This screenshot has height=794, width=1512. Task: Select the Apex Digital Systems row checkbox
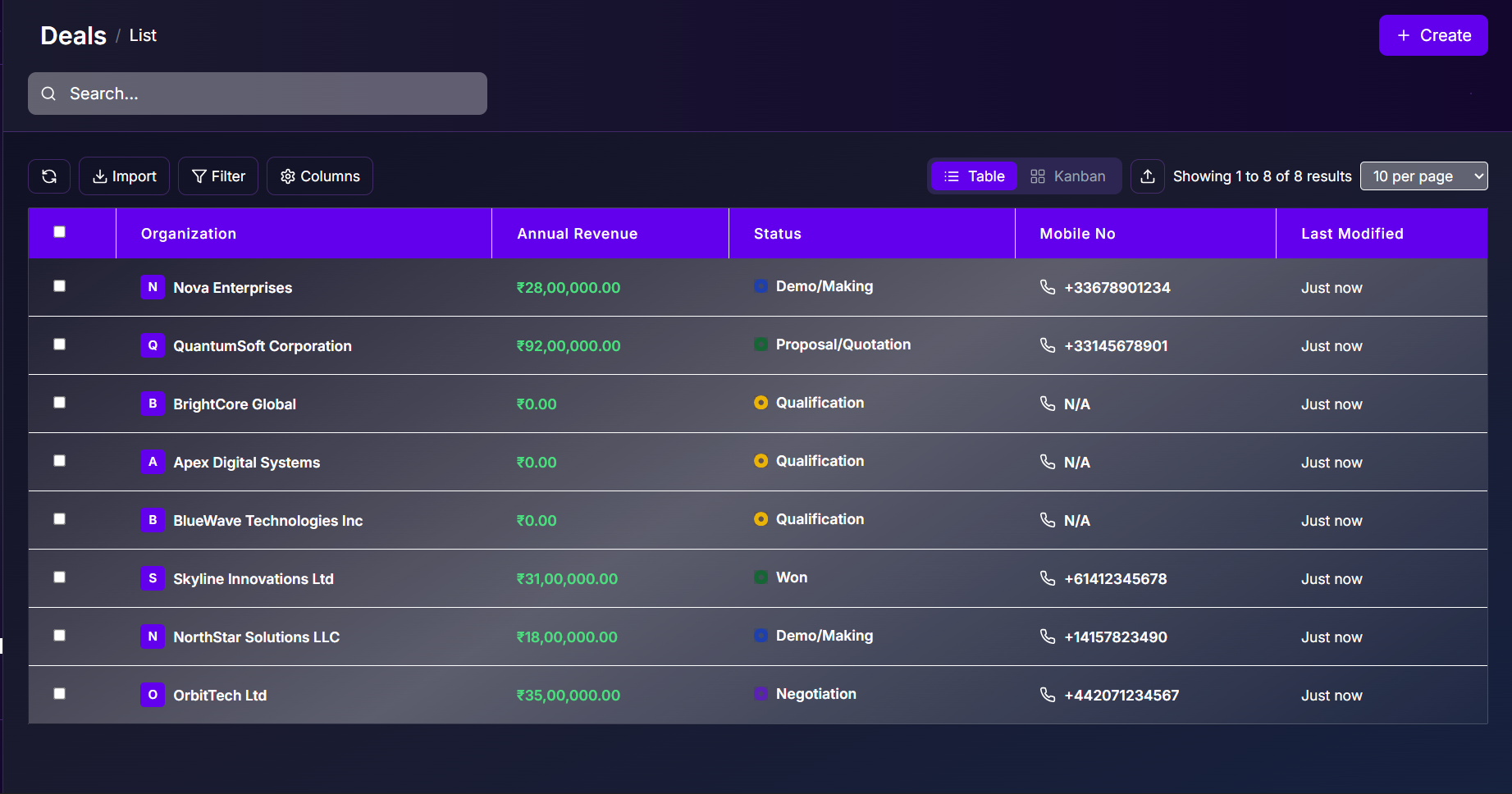coord(60,461)
